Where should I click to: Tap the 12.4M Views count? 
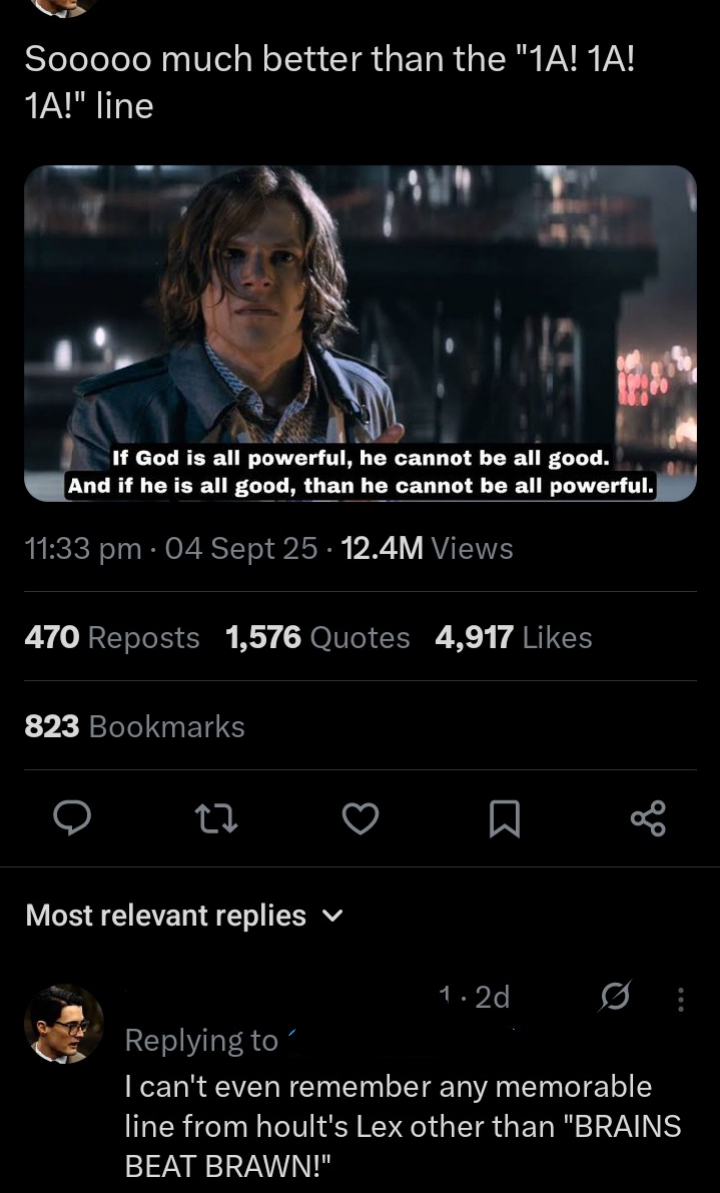tap(428, 549)
